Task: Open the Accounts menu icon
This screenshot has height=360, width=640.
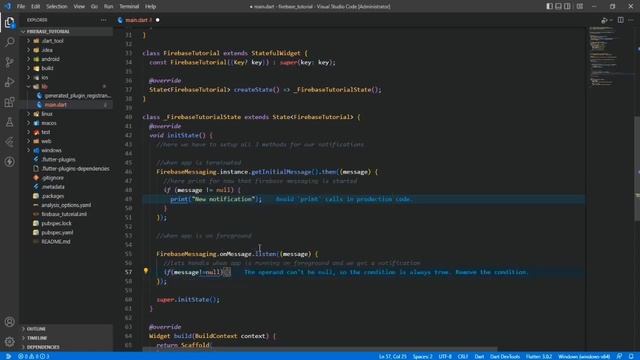Action: (9, 322)
